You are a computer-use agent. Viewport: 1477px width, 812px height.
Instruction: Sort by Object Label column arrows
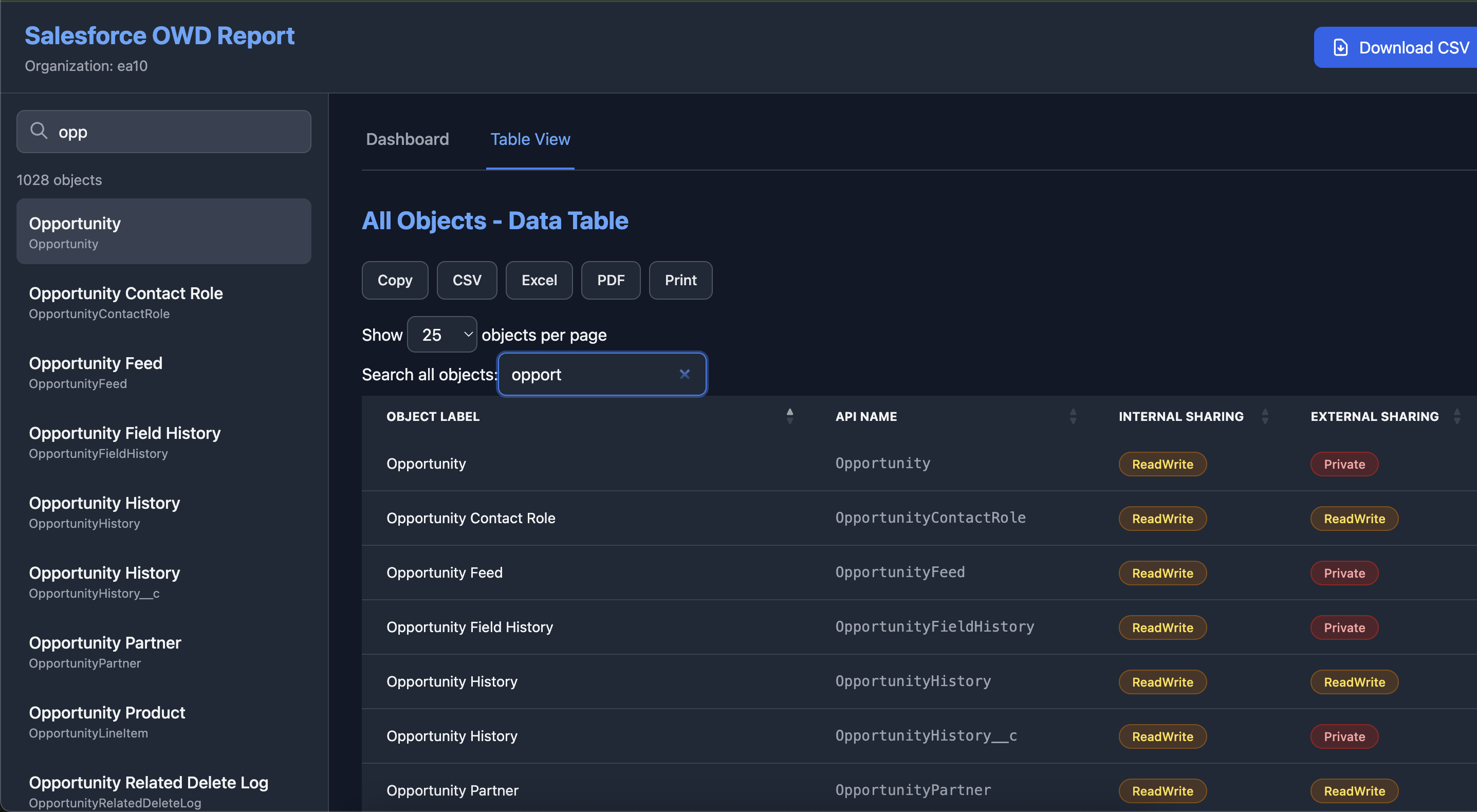click(789, 416)
